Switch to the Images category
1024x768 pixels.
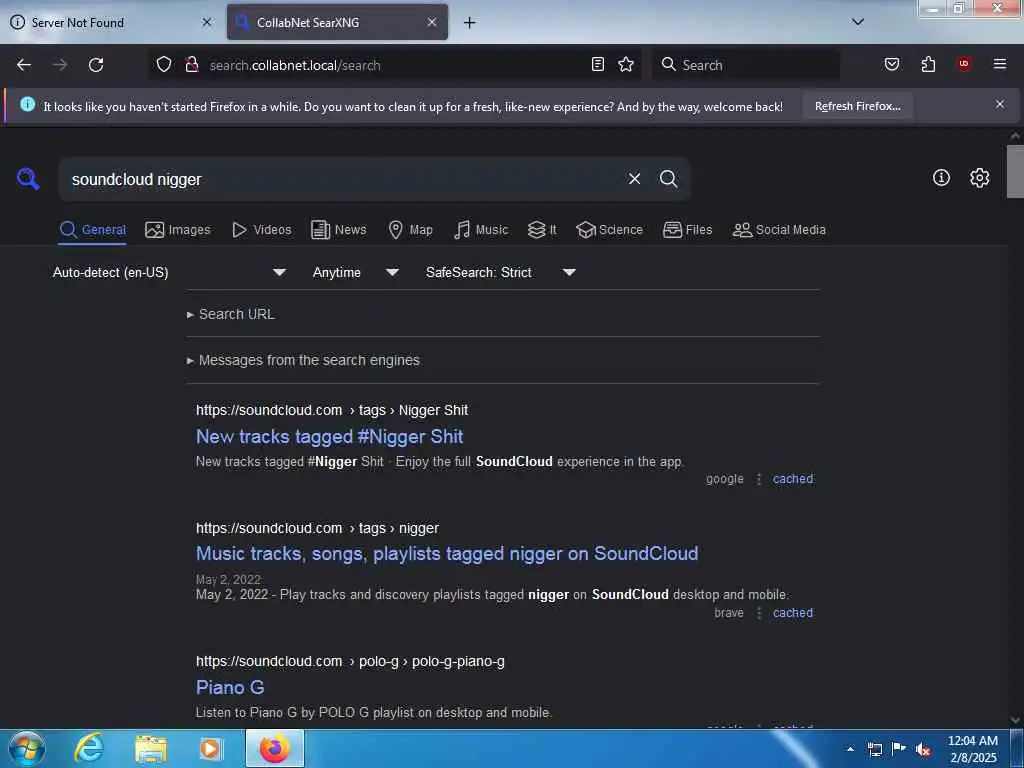coord(178,230)
